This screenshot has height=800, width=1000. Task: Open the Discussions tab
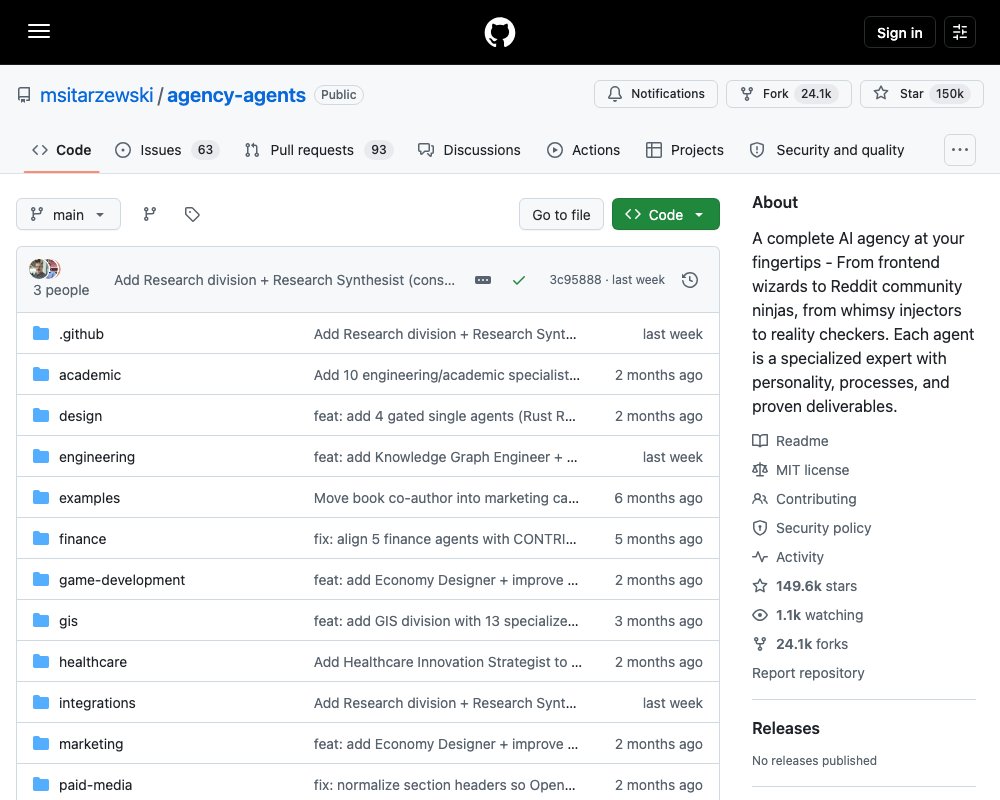point(469,150)
